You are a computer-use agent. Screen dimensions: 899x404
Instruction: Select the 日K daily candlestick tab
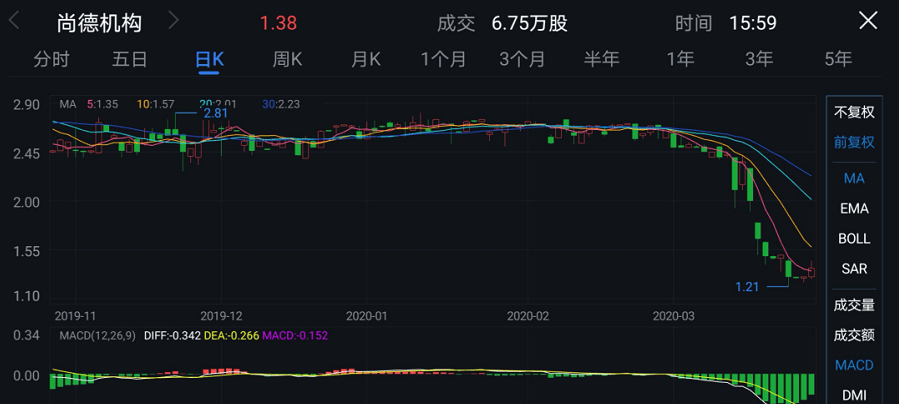pyautogui.click(x=209, y=59)
